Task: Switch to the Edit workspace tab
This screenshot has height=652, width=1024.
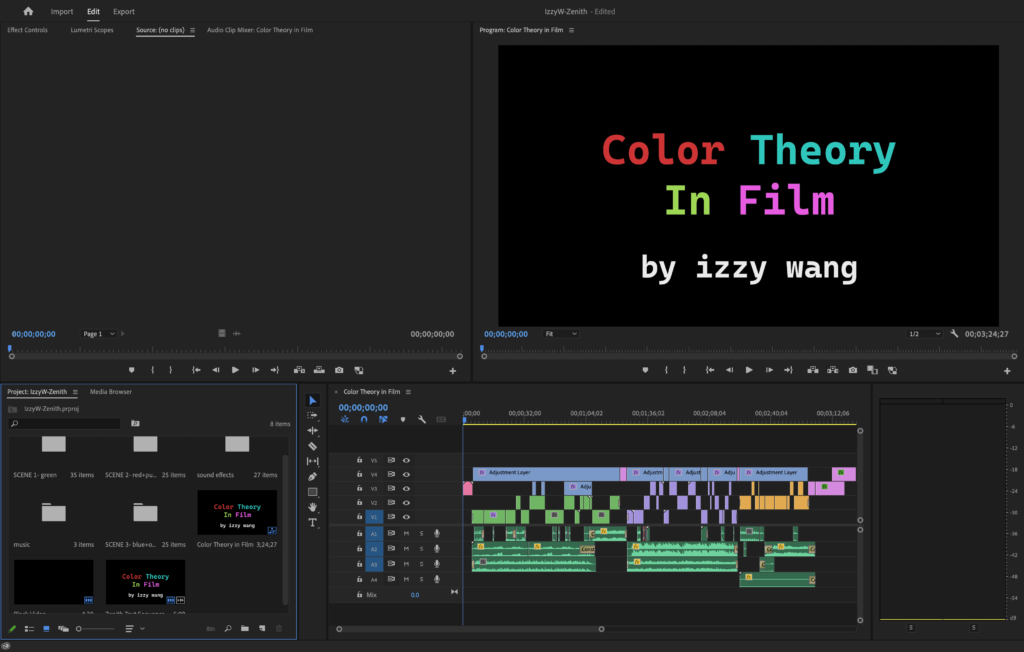Action: point(93,12)
